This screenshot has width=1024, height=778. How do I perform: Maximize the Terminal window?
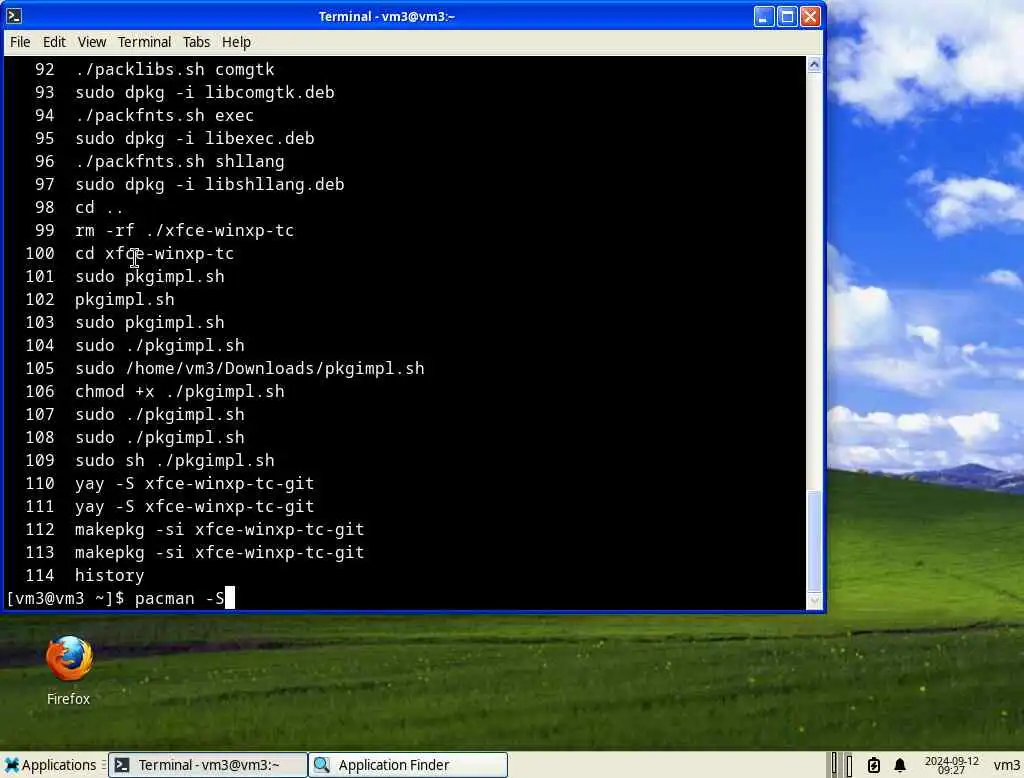(x=787, y=16)
